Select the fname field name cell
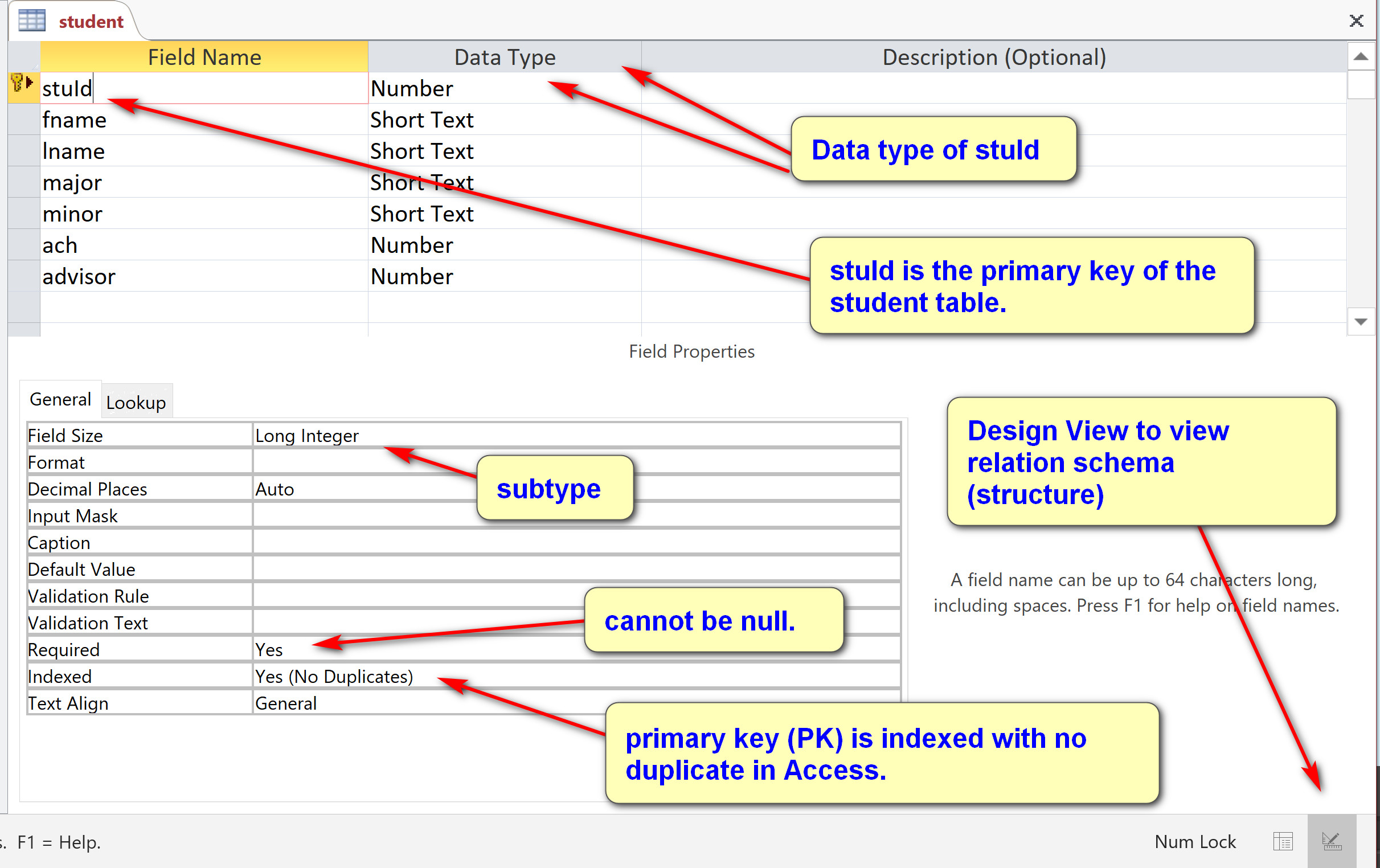This screenshot has height=868, width=1380. [x=204, y=120]
